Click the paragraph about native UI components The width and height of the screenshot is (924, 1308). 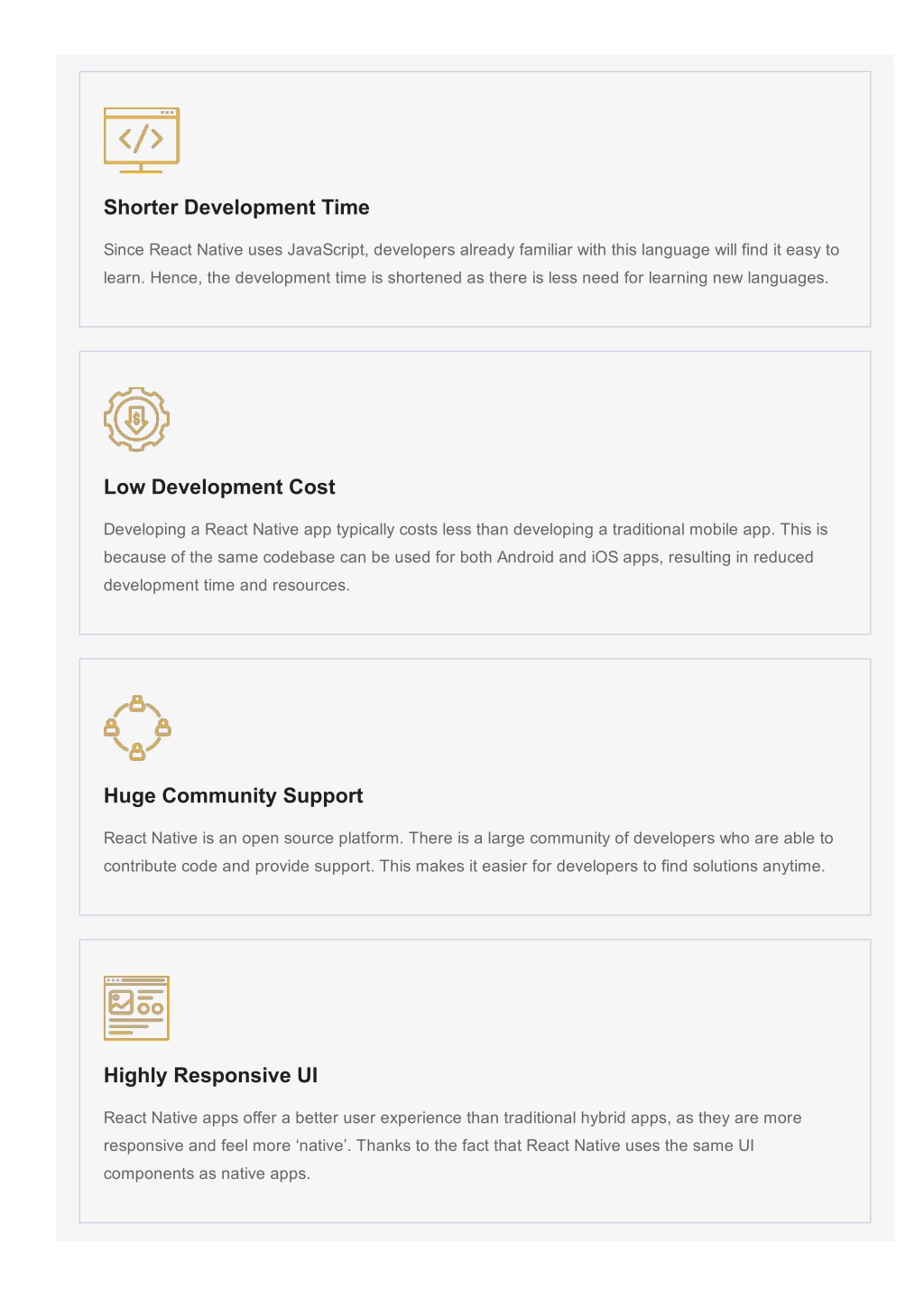pyautogui.click(x=453, y=1146)
